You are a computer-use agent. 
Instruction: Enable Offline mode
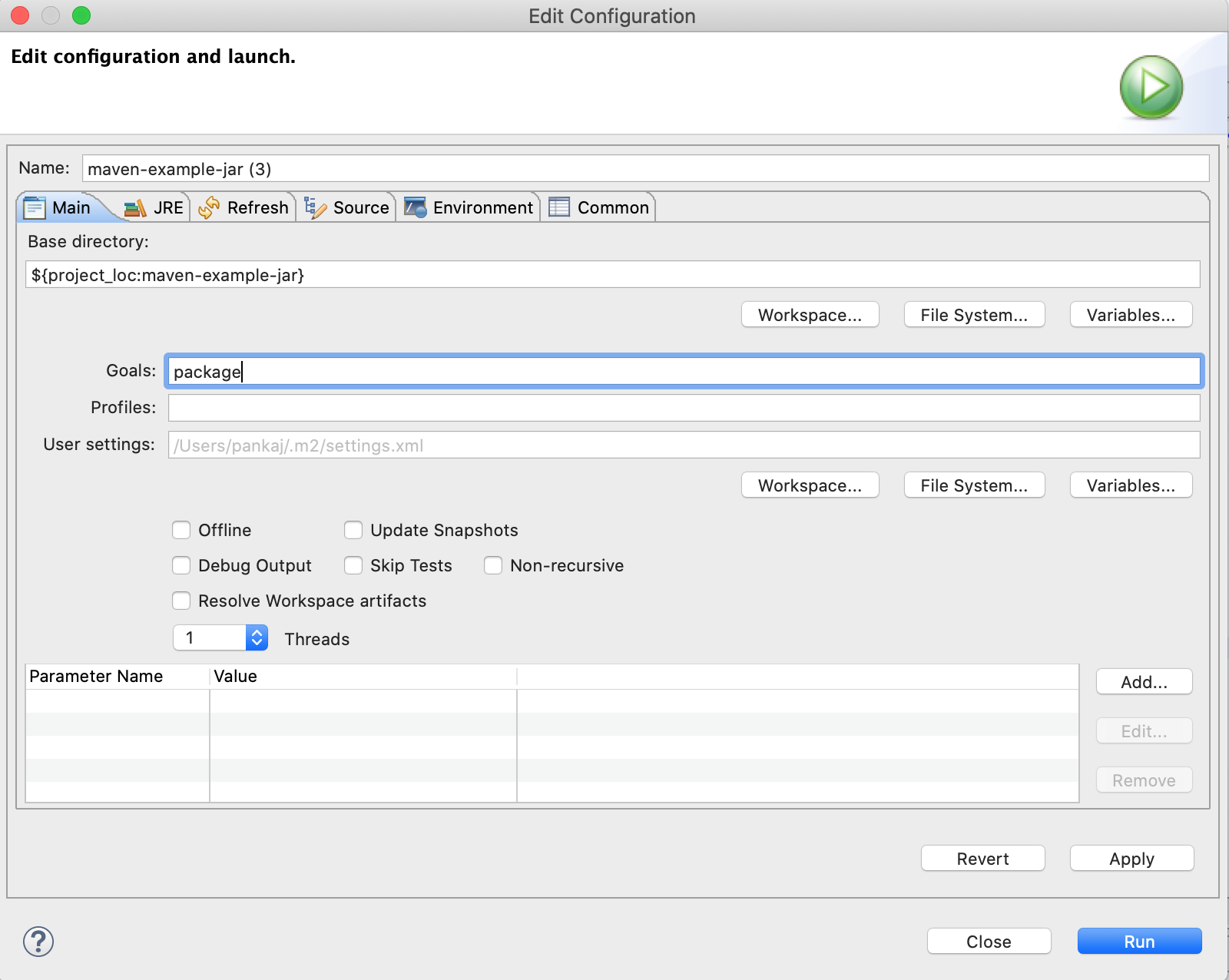point(181,530)
